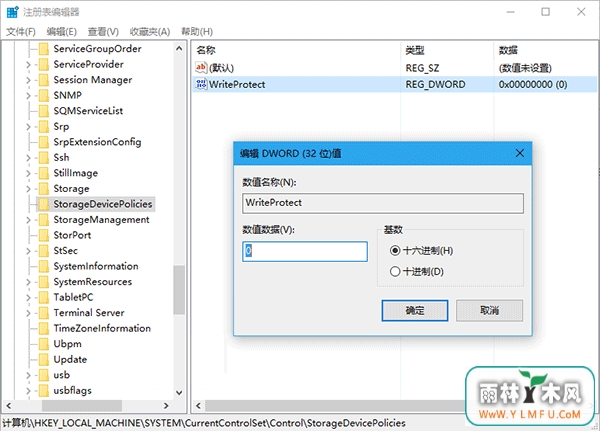600x431 pixels.
Task: Cancel the dialog with the 取消 button
Action: click(489, 310)
